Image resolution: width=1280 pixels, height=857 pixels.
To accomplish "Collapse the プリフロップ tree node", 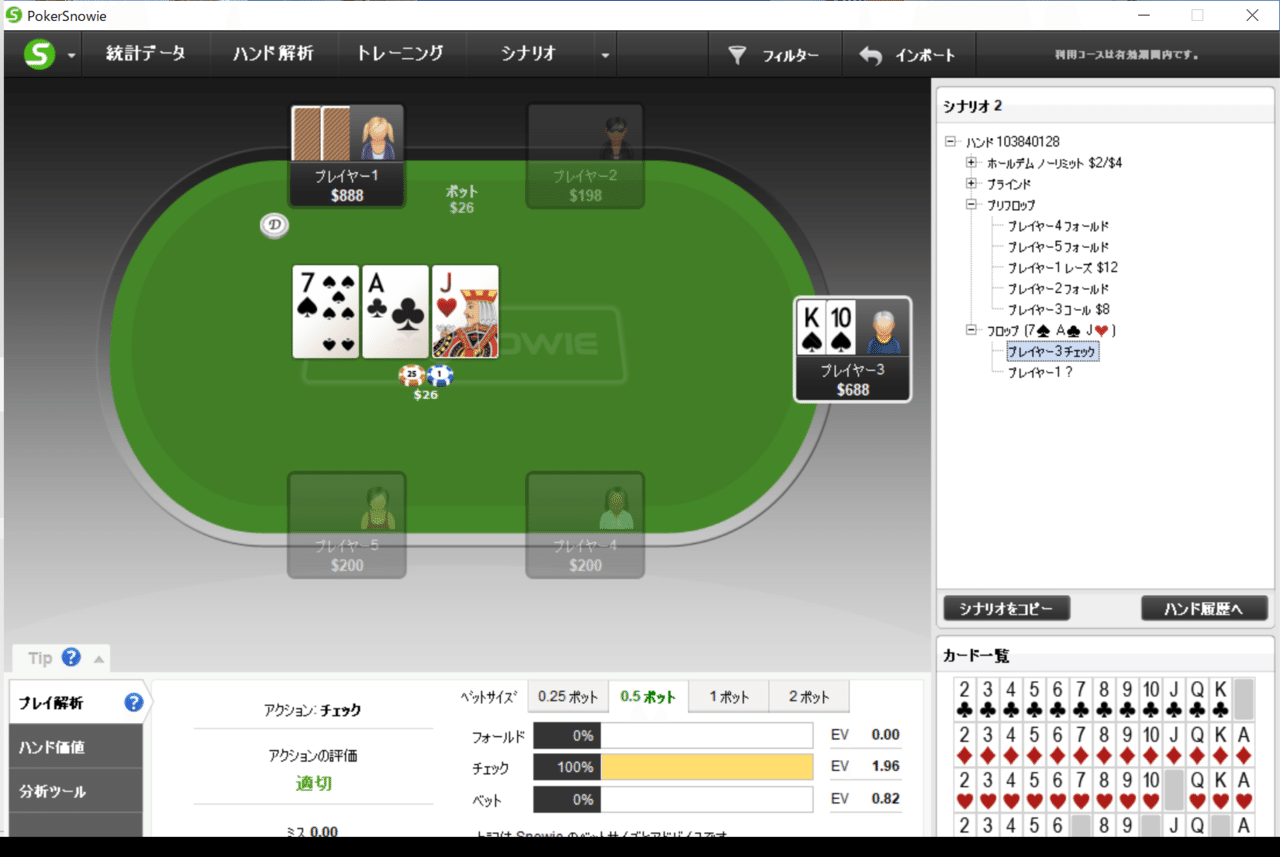I will coord(971,205).
